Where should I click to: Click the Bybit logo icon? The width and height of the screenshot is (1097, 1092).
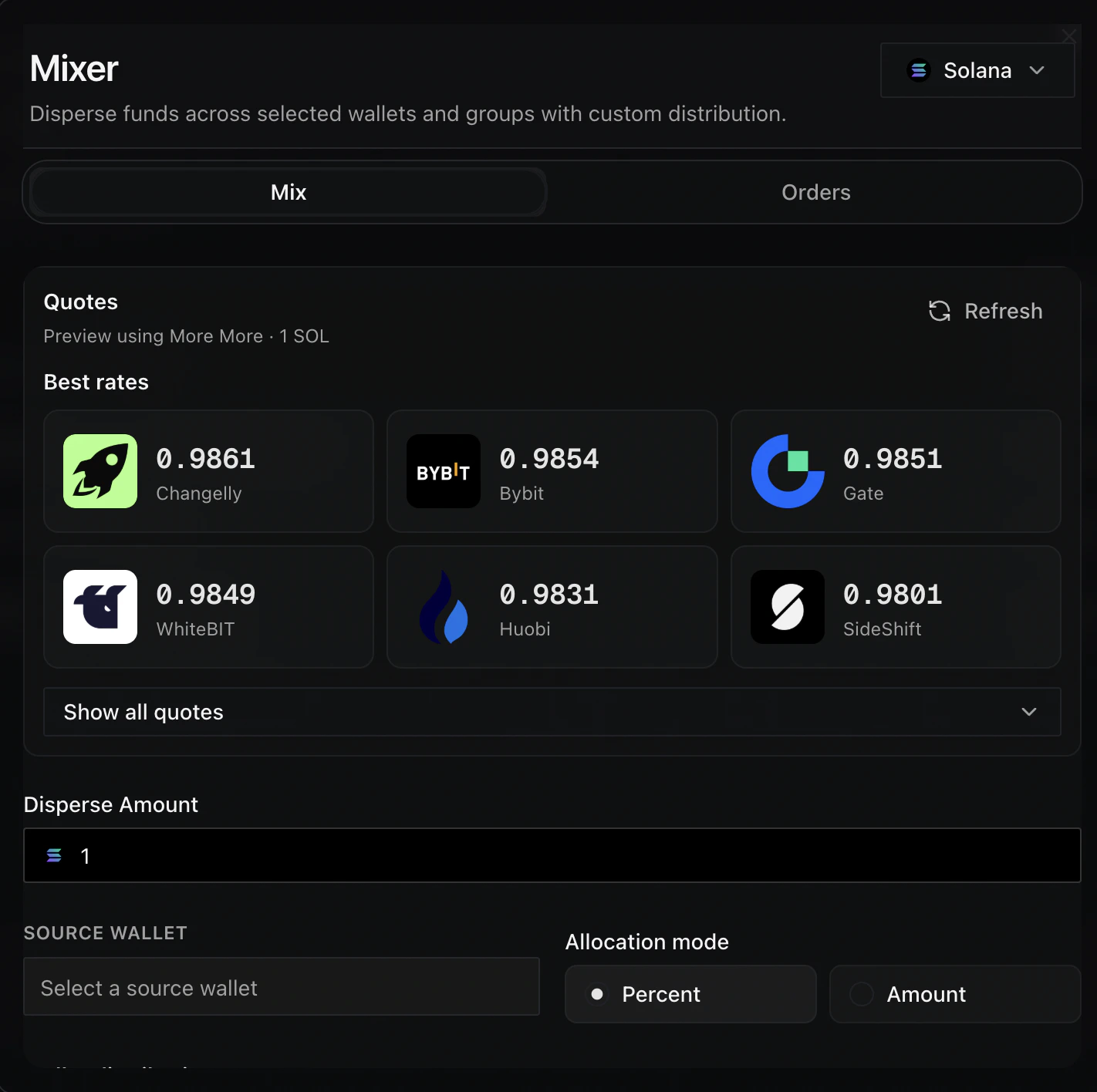tap(444, 471)
